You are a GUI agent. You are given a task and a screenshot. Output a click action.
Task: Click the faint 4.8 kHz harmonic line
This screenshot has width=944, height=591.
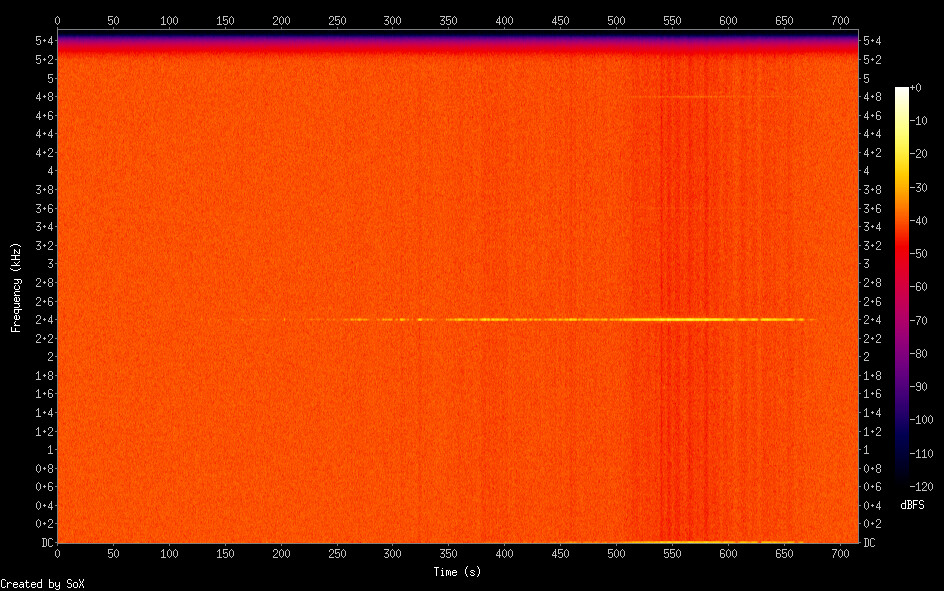680,97
